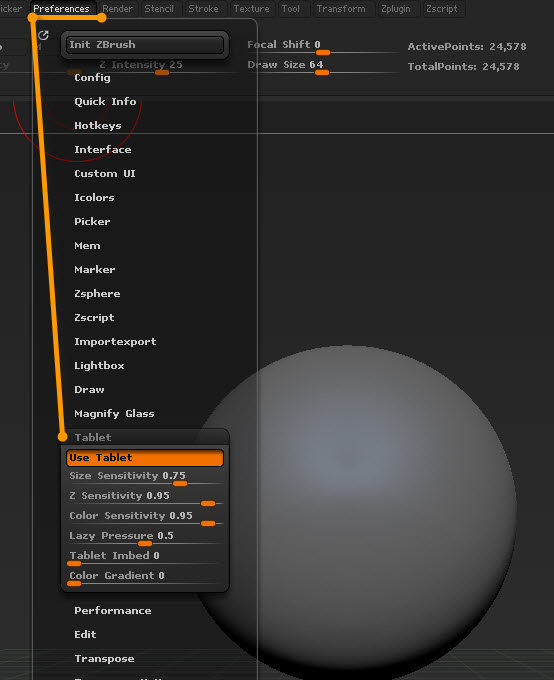Adjust the Lazy Pressure slider
Screen dimensions: 554x680
click(x=145, y=538)
